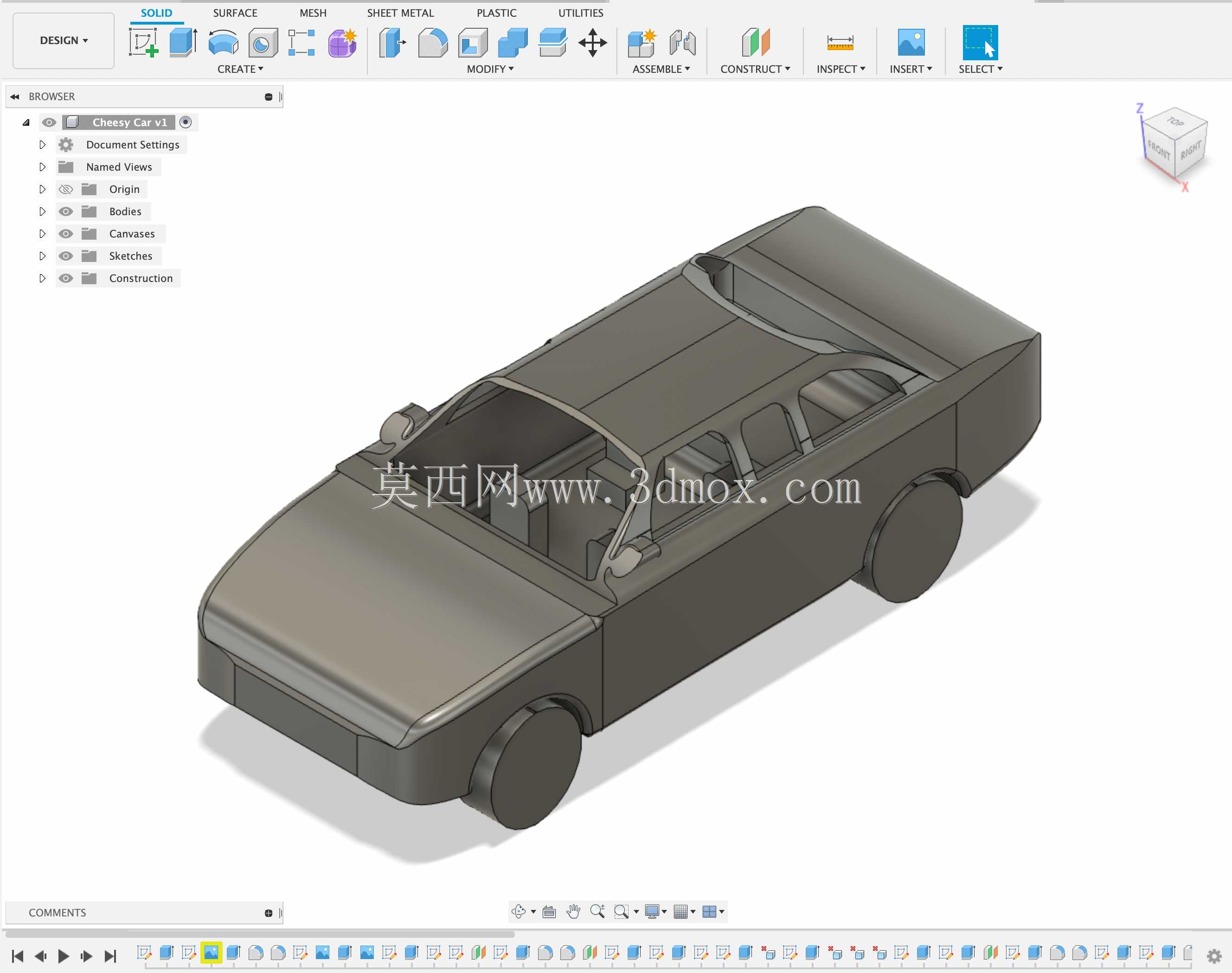The width and height of the screenshot is (1232, 973).
Task: Select the Shell tool
Action: coord(472,43)
